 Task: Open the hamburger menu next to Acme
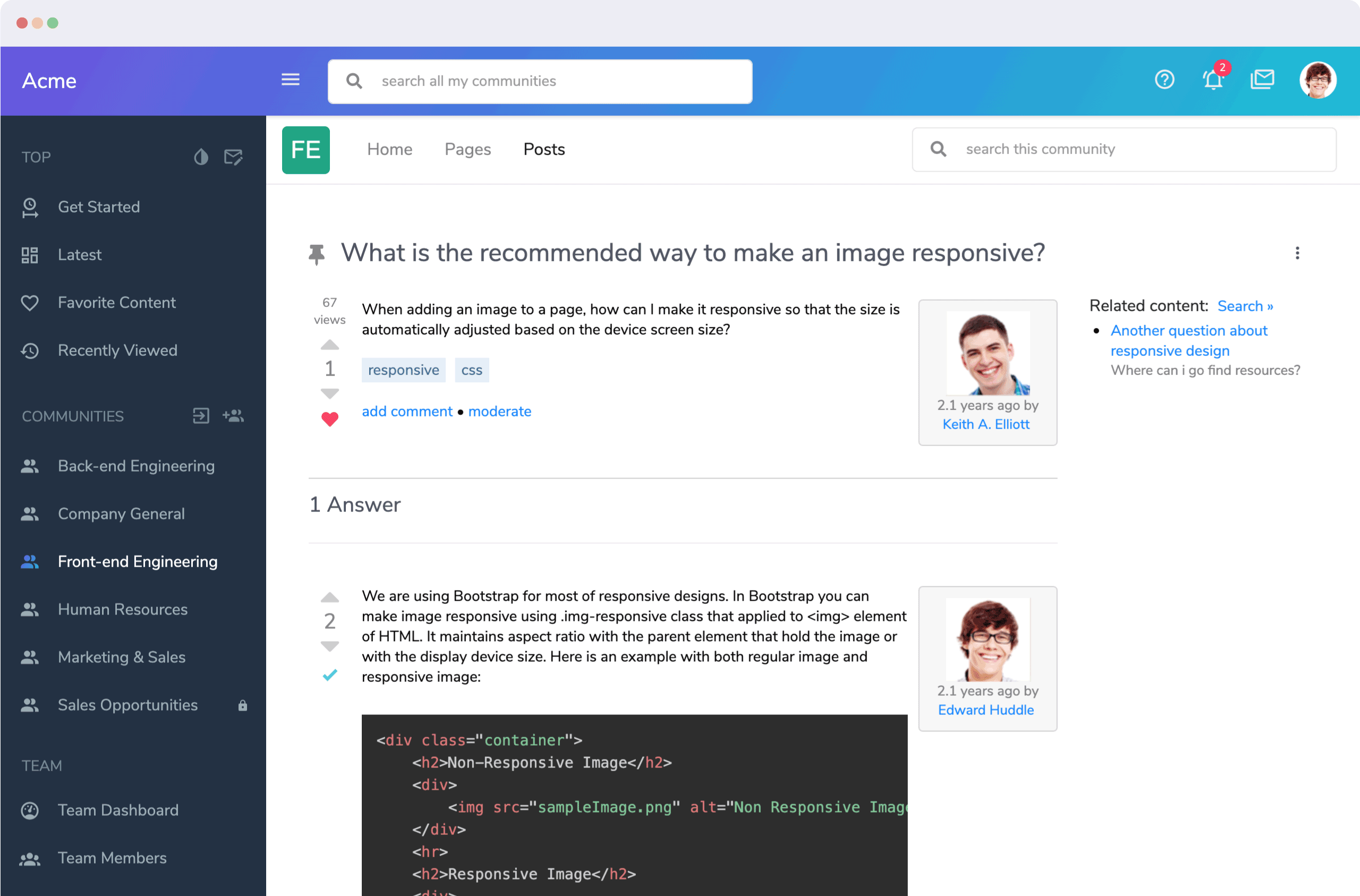coord(290,80)
